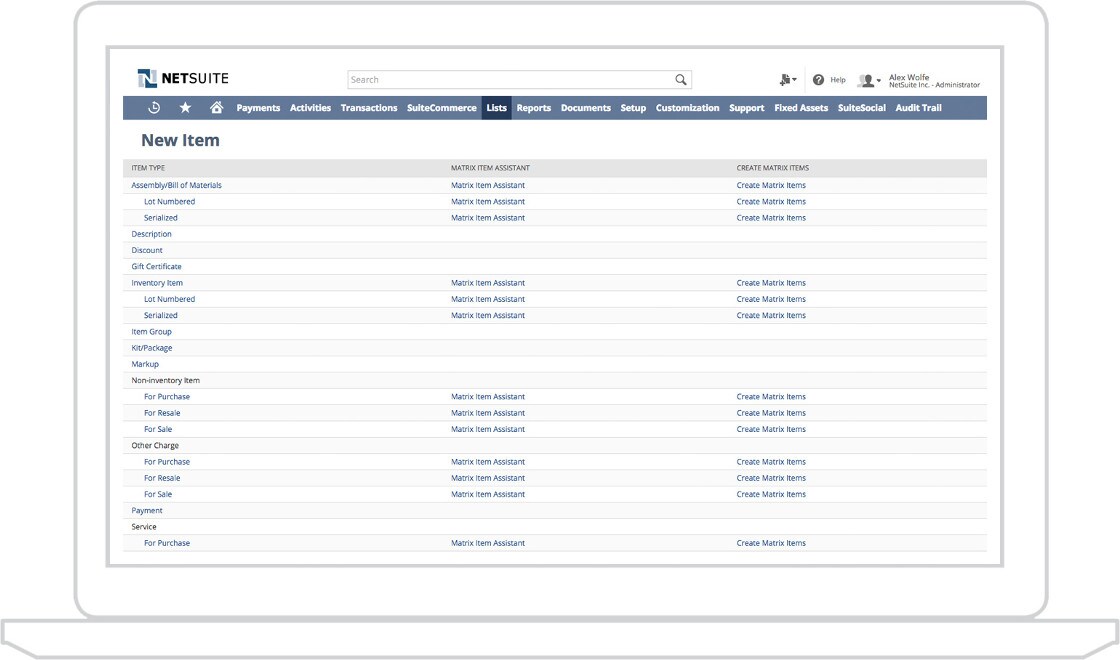Click the Help text link
Screen dimensions: 1120x660
tap(838, 80)
